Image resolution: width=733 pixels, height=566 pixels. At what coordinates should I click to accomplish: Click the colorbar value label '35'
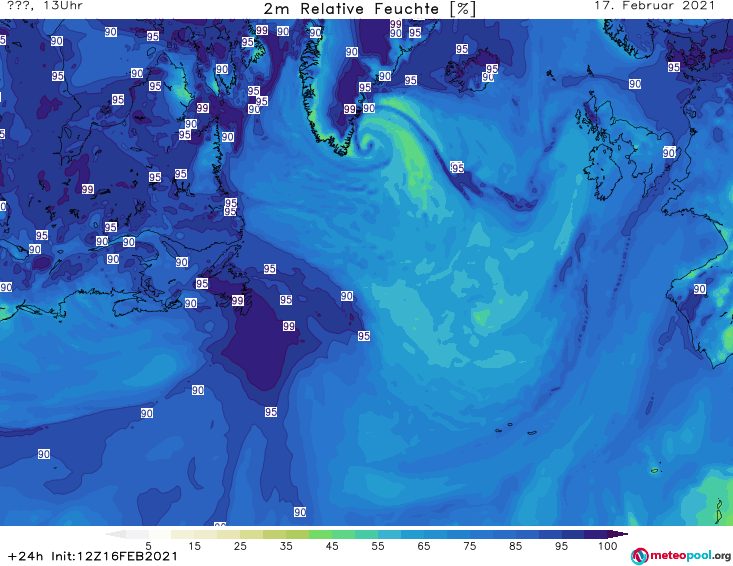tap(286, 546)
